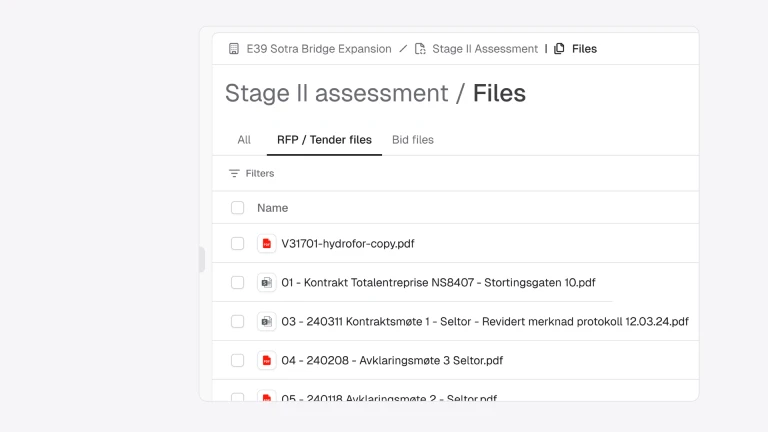Check the 03 - 240311 Kontraktsmøte 1 row checkbox
The height and width of the screenshot is (432, 768).
(x=238, y=321)
